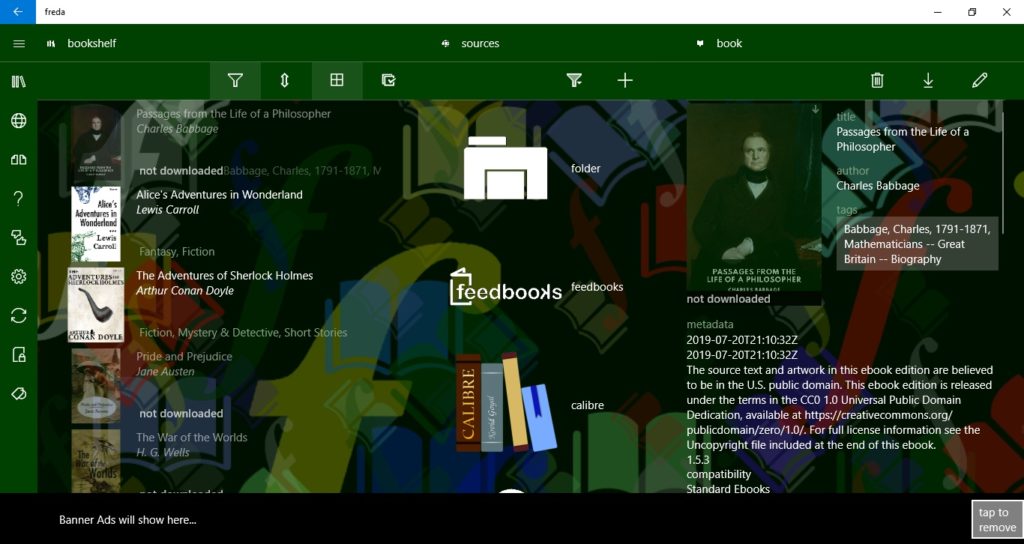
Task: Toggle the bookshelf filter funnel
Action: click(x=235, y=80)
